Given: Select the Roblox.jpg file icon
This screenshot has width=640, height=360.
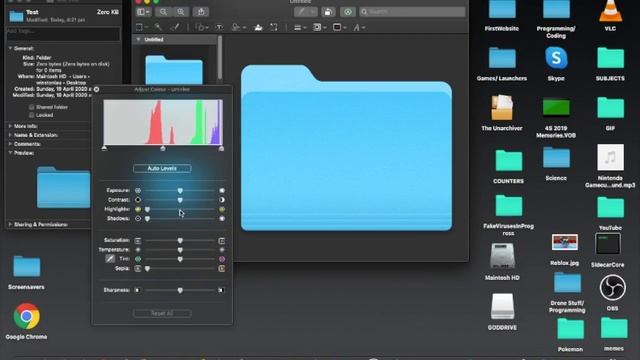Looking at the screenshot, I should pos(564,242).
